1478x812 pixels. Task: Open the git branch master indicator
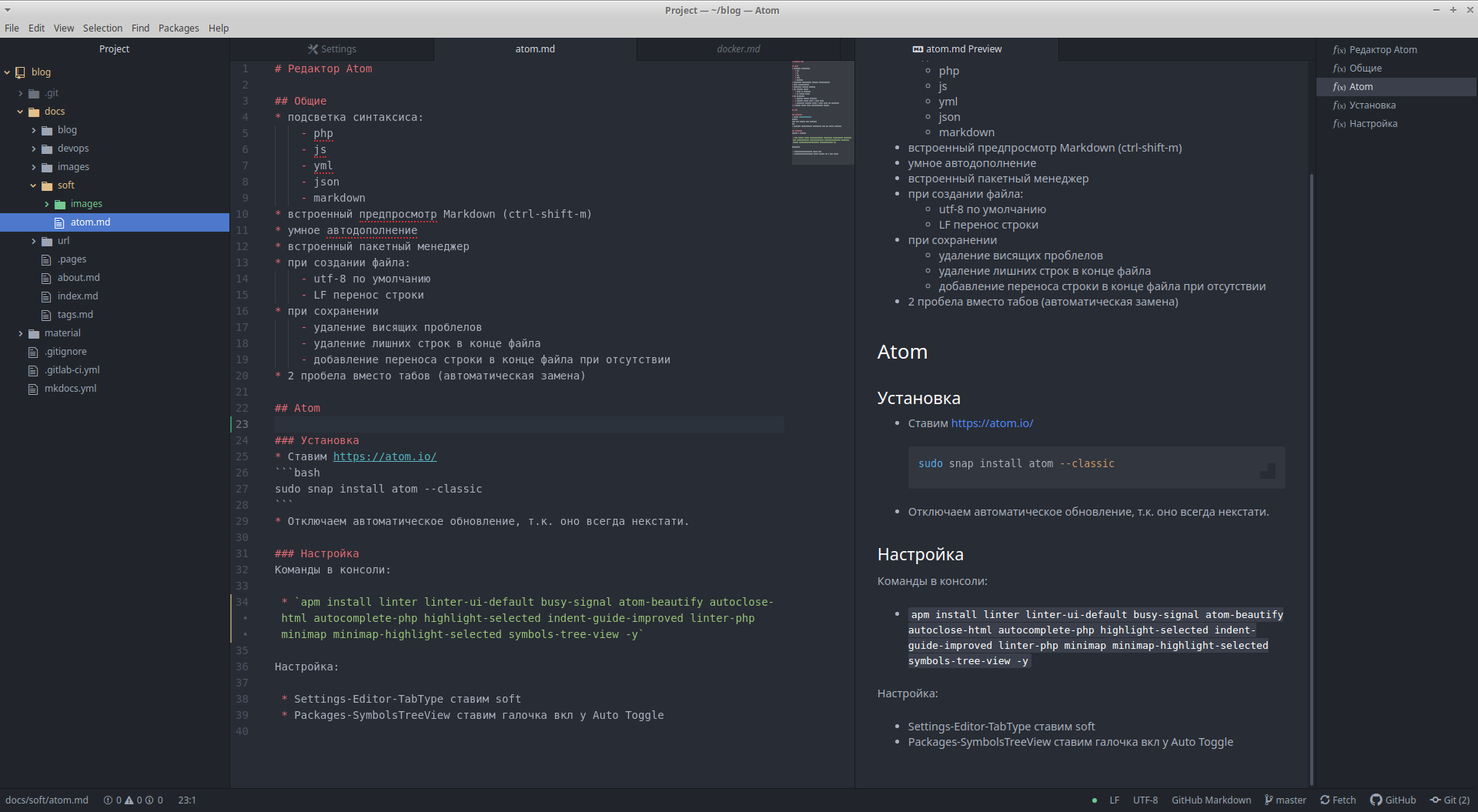(1286, 800)
